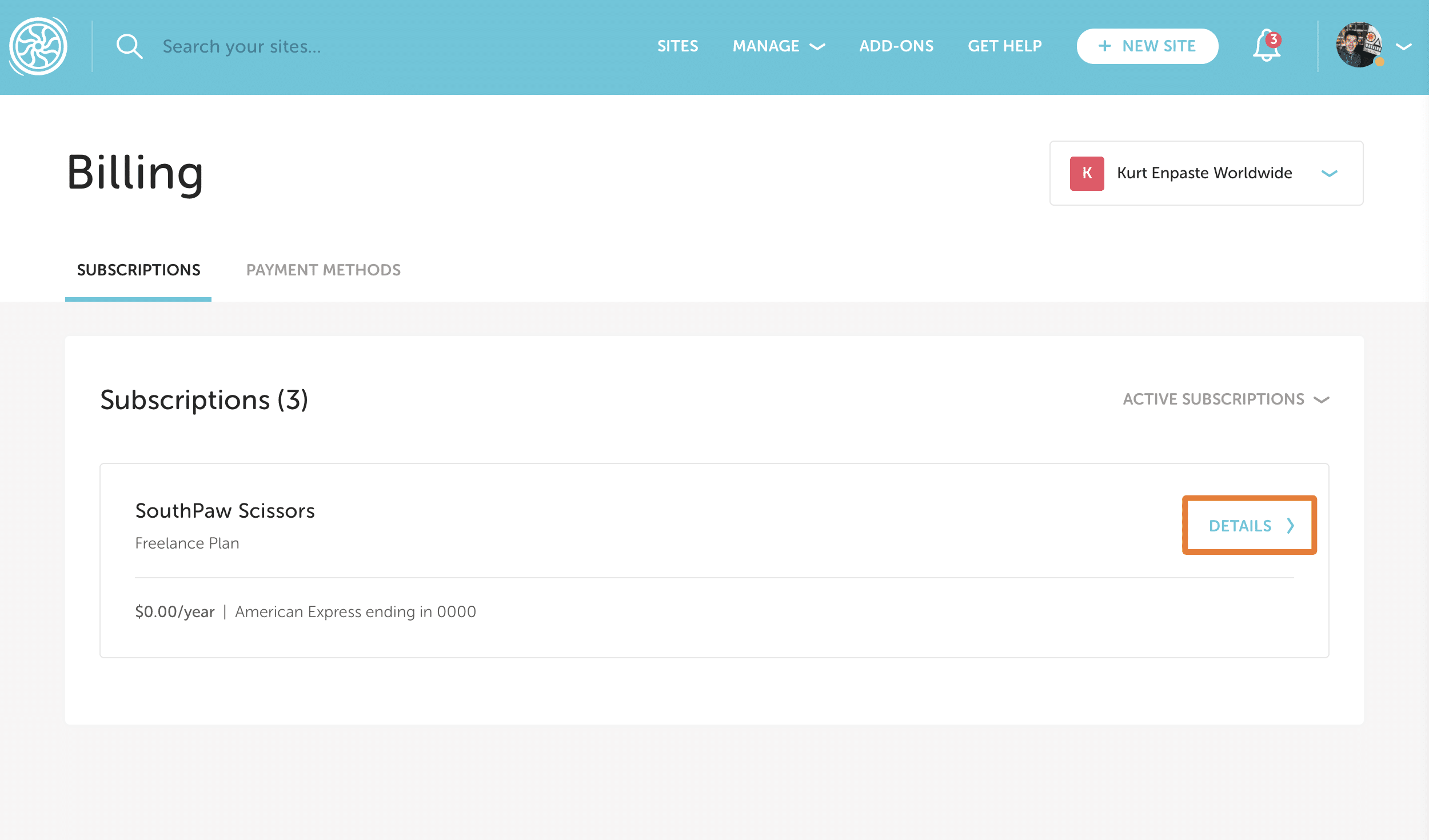1429x840 pixels.
Task: Click the arrow chevron beside Details
Action: point(1291,526)
